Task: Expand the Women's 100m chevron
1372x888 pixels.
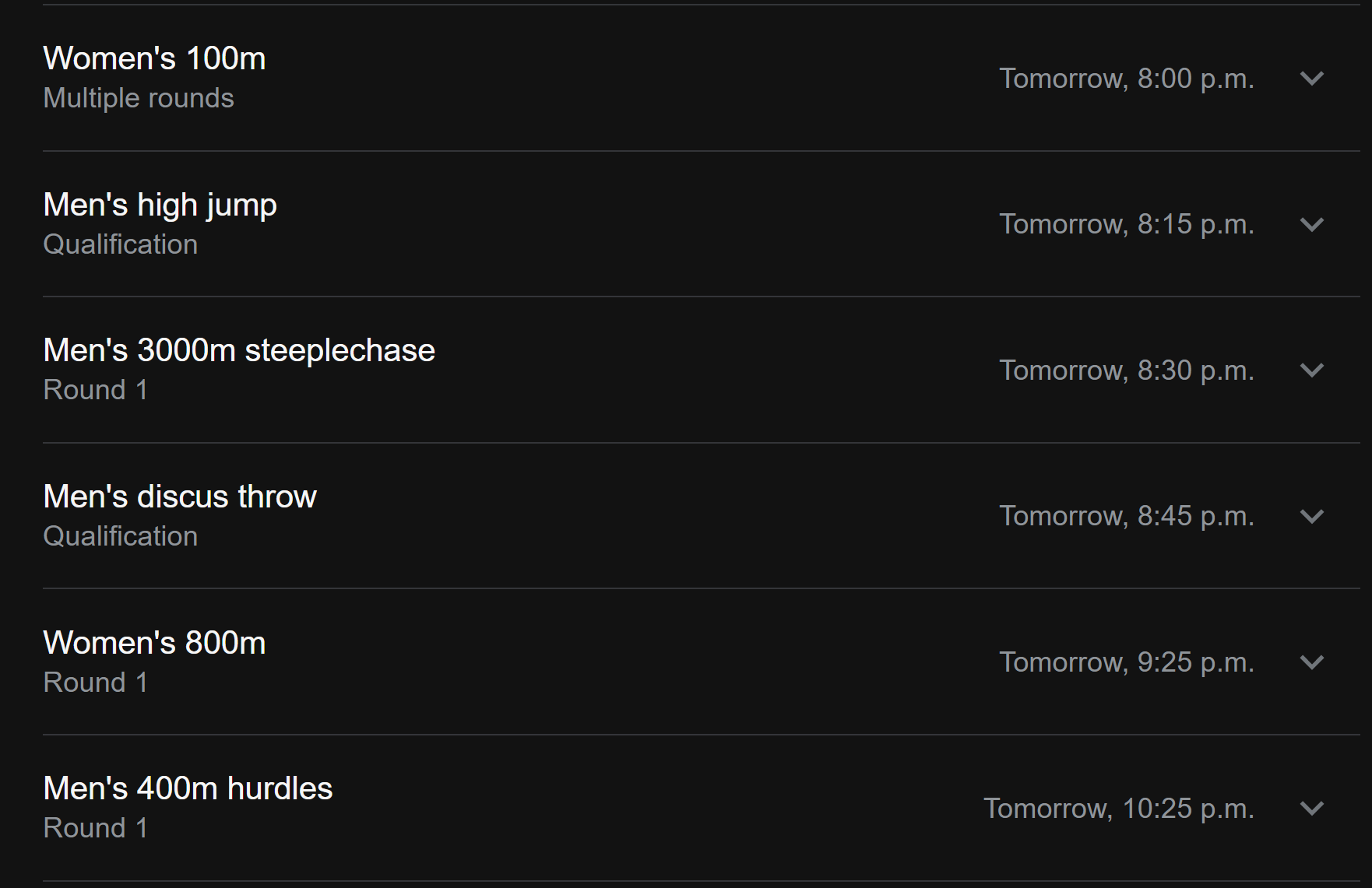Action: point(1312,79)
